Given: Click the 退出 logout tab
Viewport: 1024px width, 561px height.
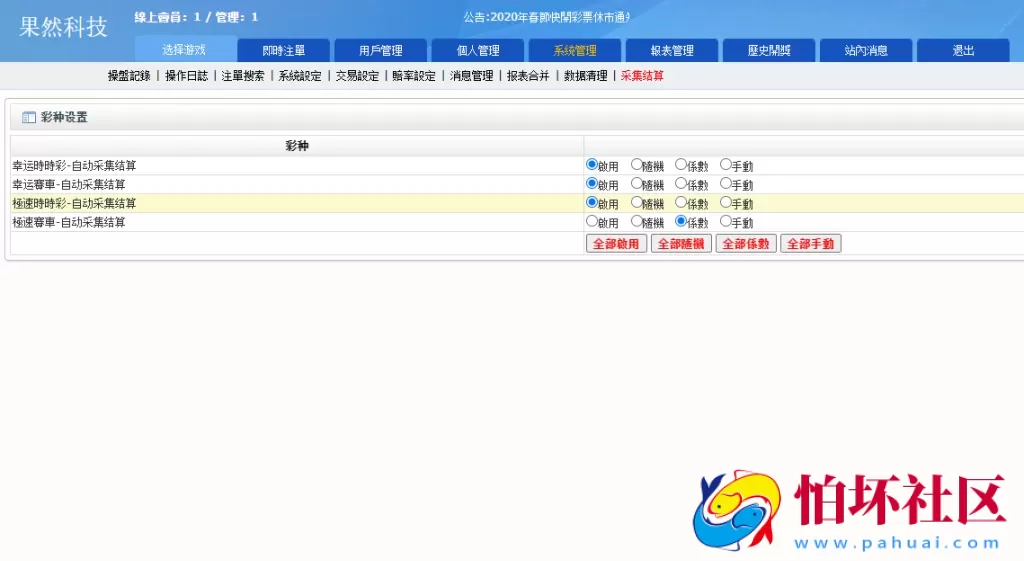Looking at the screenshot, I should coord(963,50).
